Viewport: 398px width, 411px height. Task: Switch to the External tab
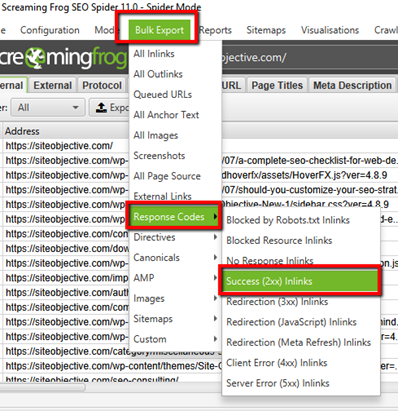pyautogui.click(x=52, y=85)
